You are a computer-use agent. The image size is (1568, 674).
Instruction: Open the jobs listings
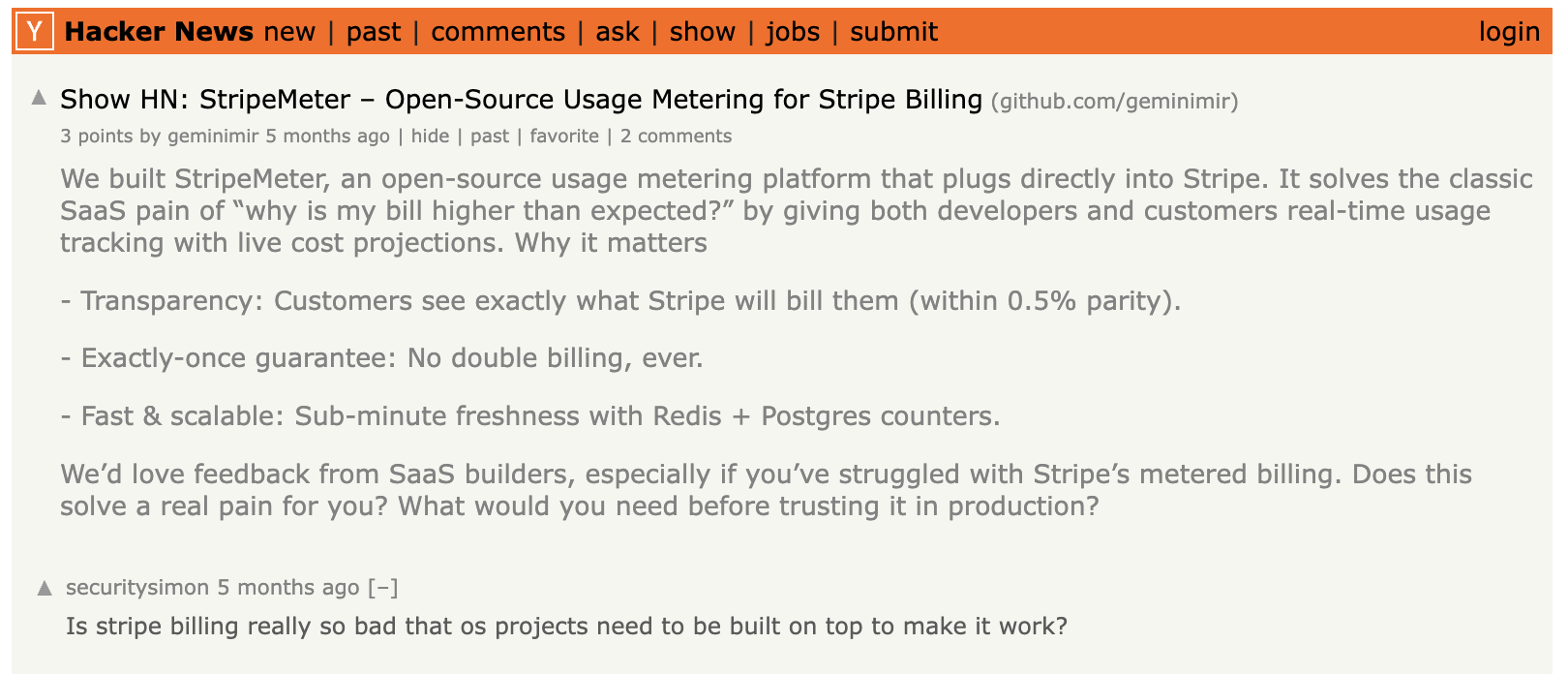(794, 31)
